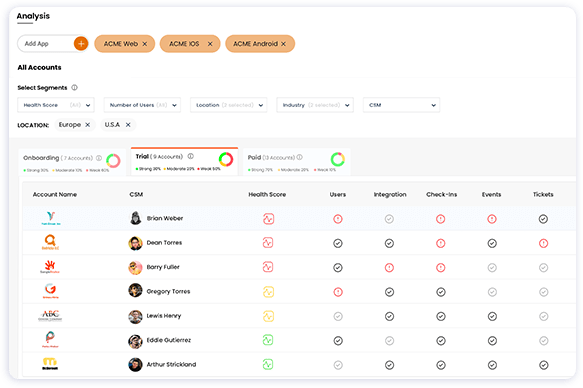Click Brian Weber's red health score icon
This screenshot has height=388, width=583.
pyautogui.click(x=268, y=219)
